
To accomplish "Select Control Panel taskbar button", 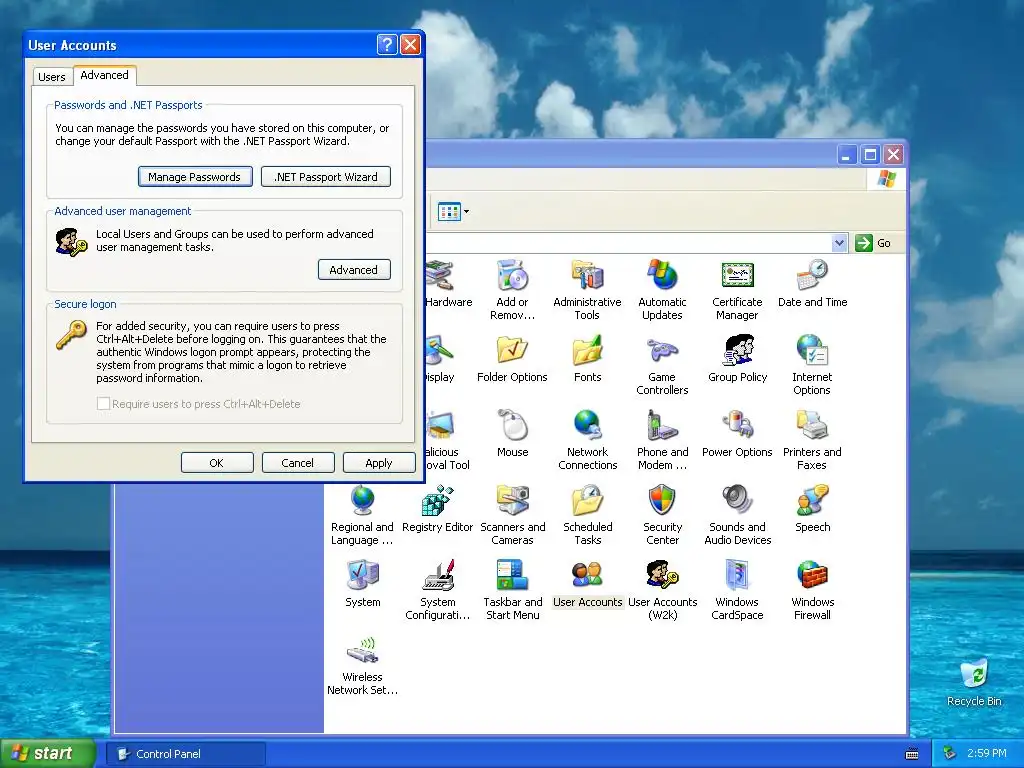I will (x=186, y=754).
